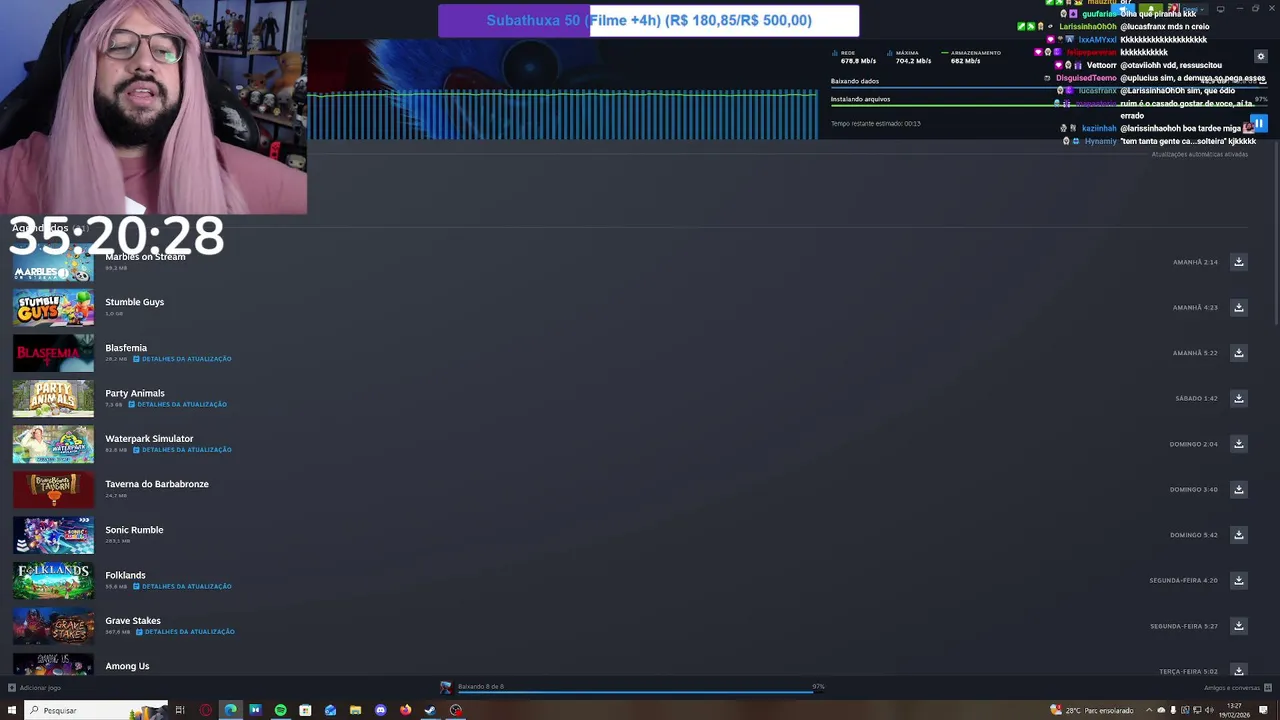1280x720 pixels.
Task: Select Stumble Guys thumbnail
Action: 53,308
